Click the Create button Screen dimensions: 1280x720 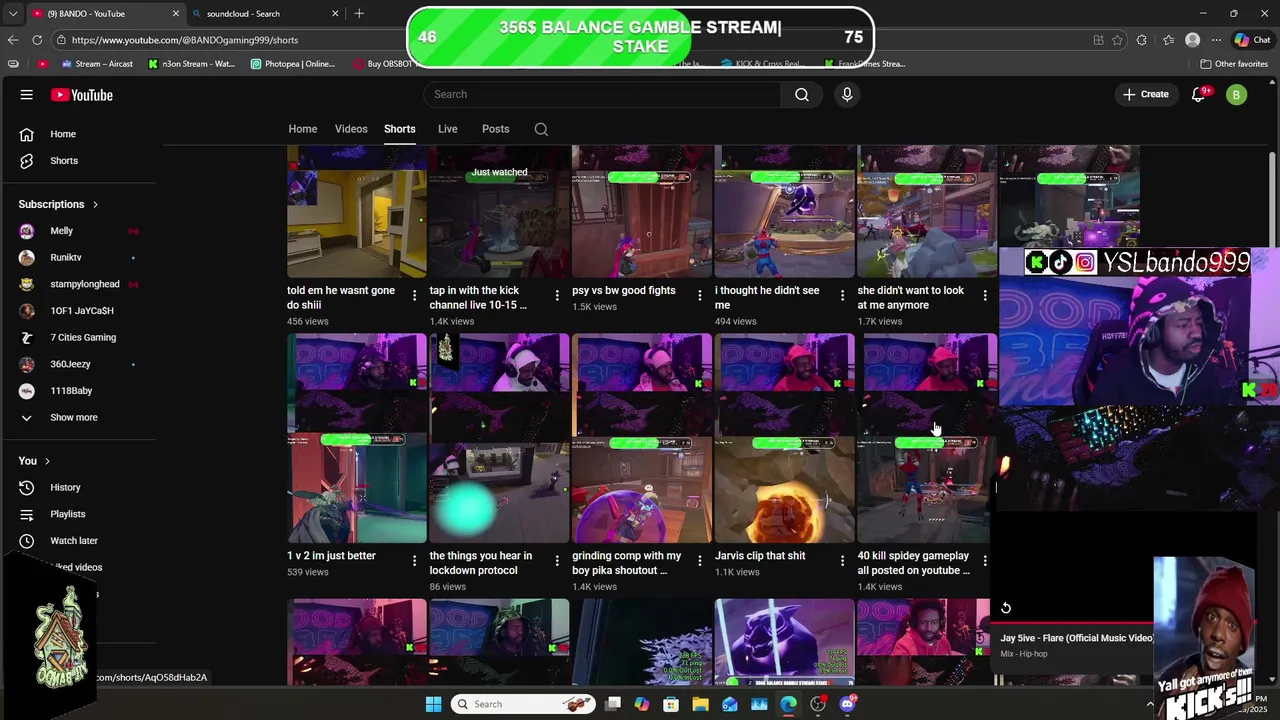(1145, 94)
